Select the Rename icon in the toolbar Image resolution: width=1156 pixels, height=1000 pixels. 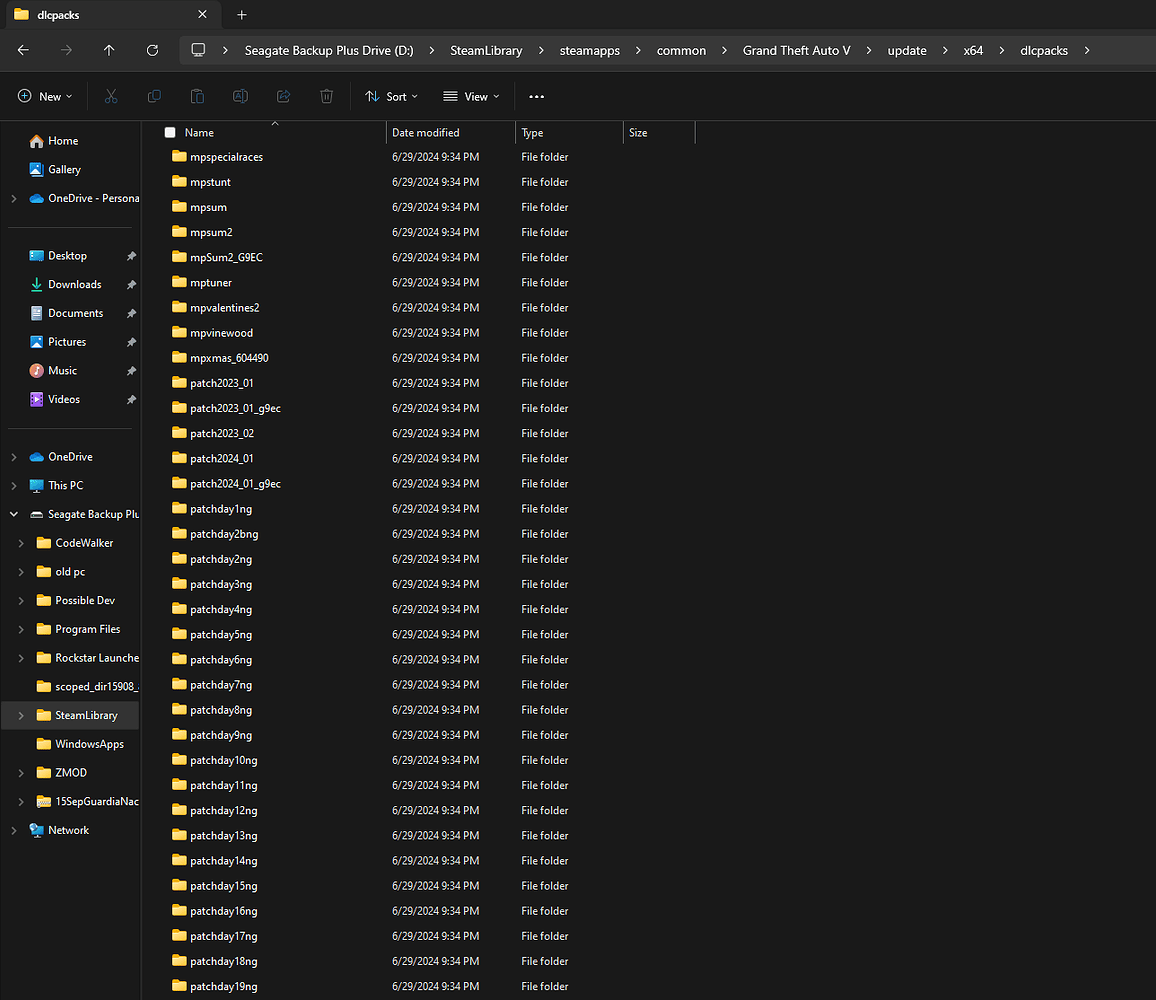click(x=240, y=96)
